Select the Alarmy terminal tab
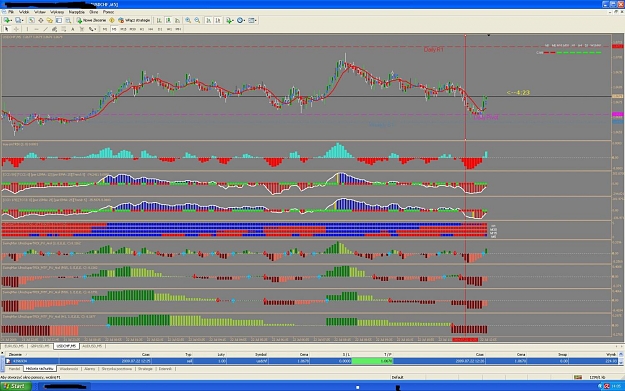 [x=90, y=369]
